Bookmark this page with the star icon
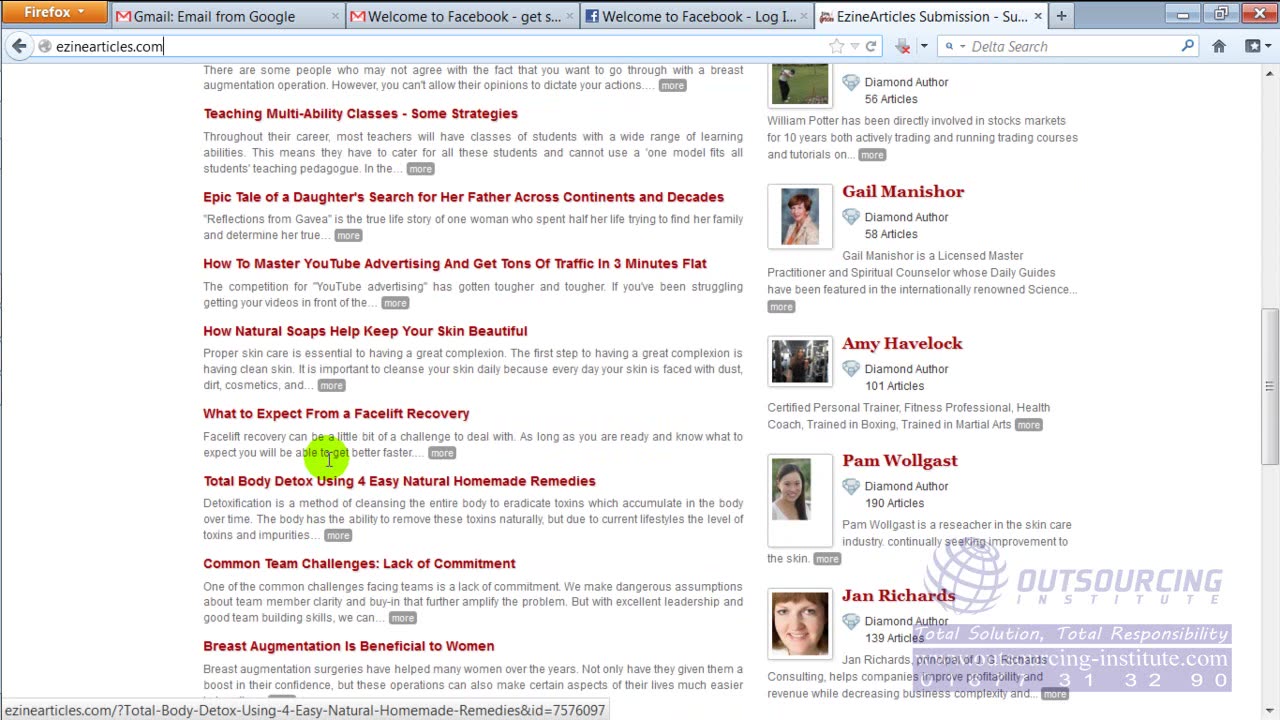This screenshot has height=720, width=1280. point(836,46)
